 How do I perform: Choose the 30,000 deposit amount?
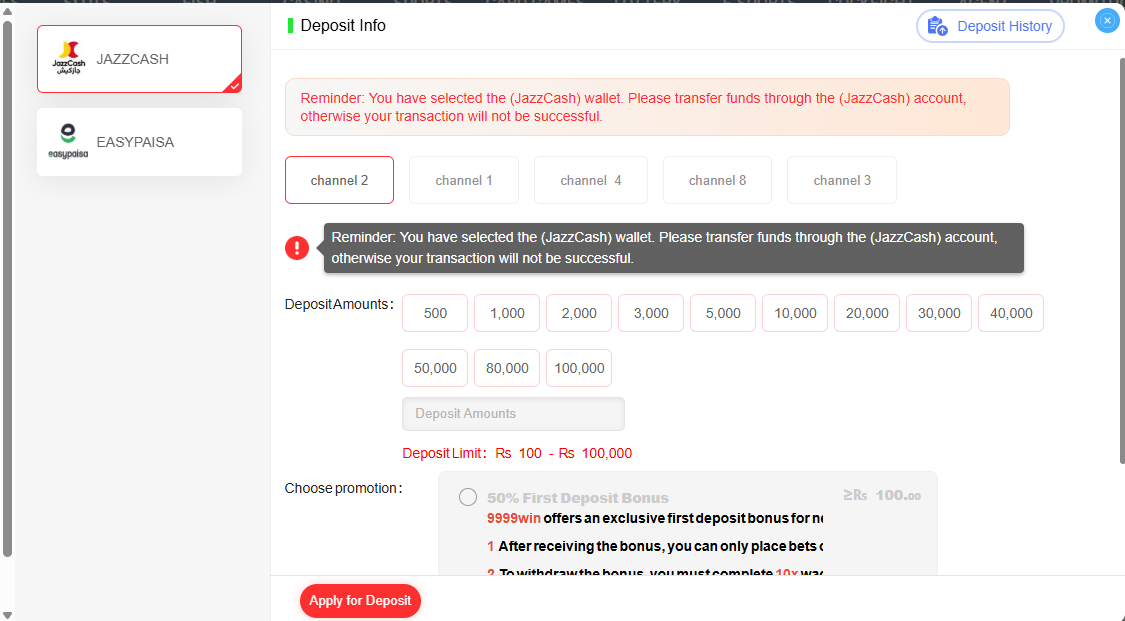939,313
